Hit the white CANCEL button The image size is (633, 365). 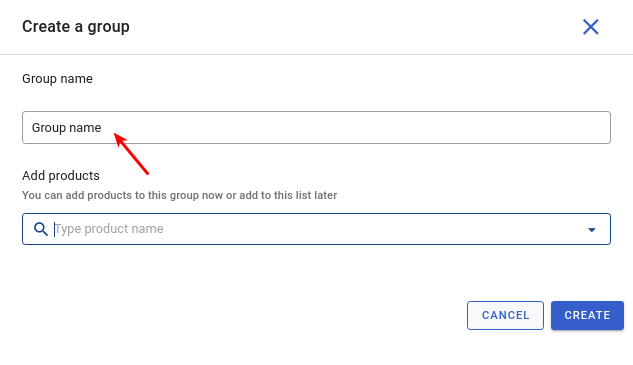click(x=505, y=315)
